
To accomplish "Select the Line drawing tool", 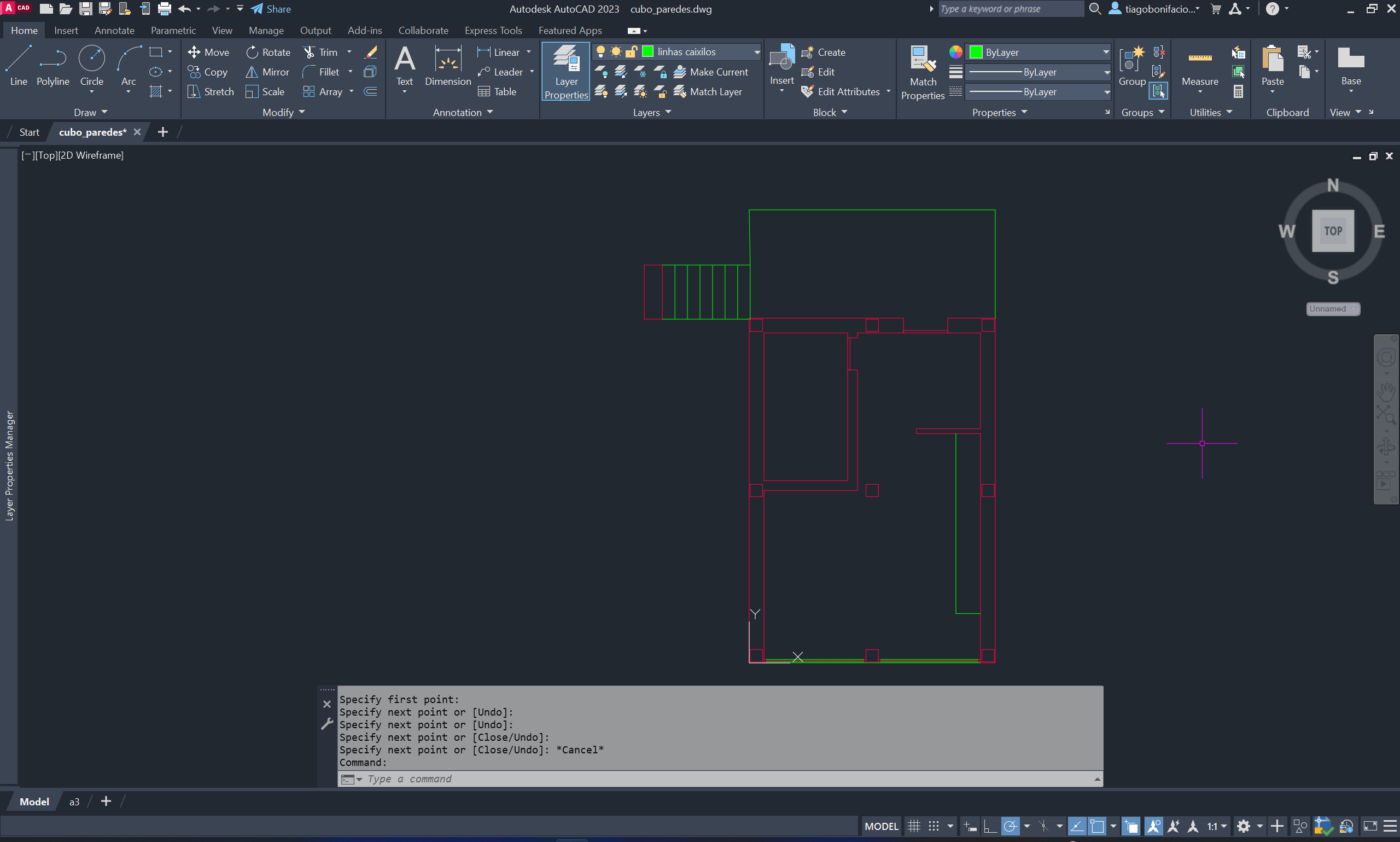I will (x=18, y=66).
